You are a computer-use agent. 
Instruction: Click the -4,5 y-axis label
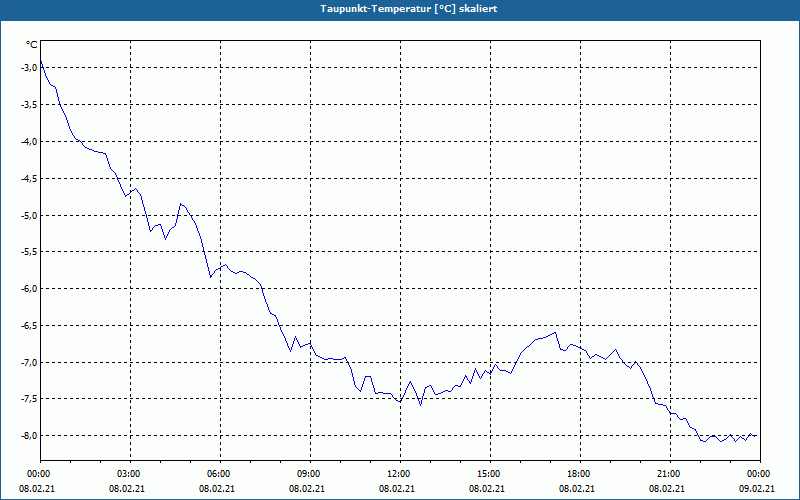click(29, 179)
